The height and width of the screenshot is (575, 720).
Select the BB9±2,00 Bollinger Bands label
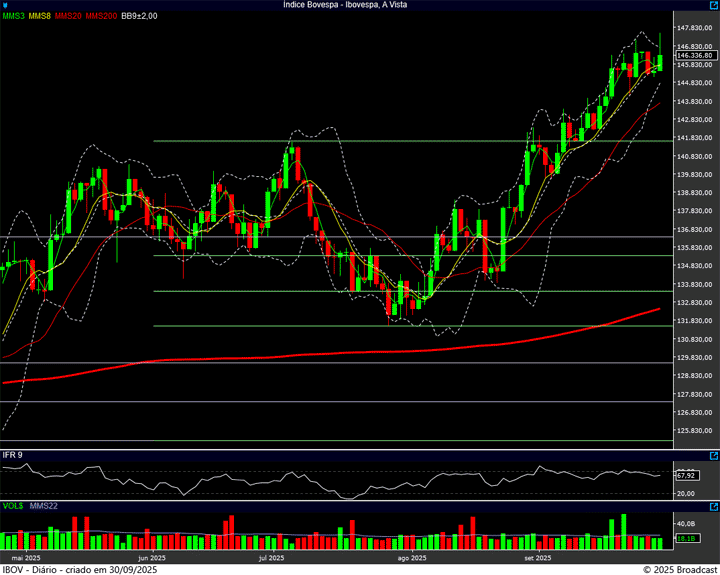click(x=139, y=16)
